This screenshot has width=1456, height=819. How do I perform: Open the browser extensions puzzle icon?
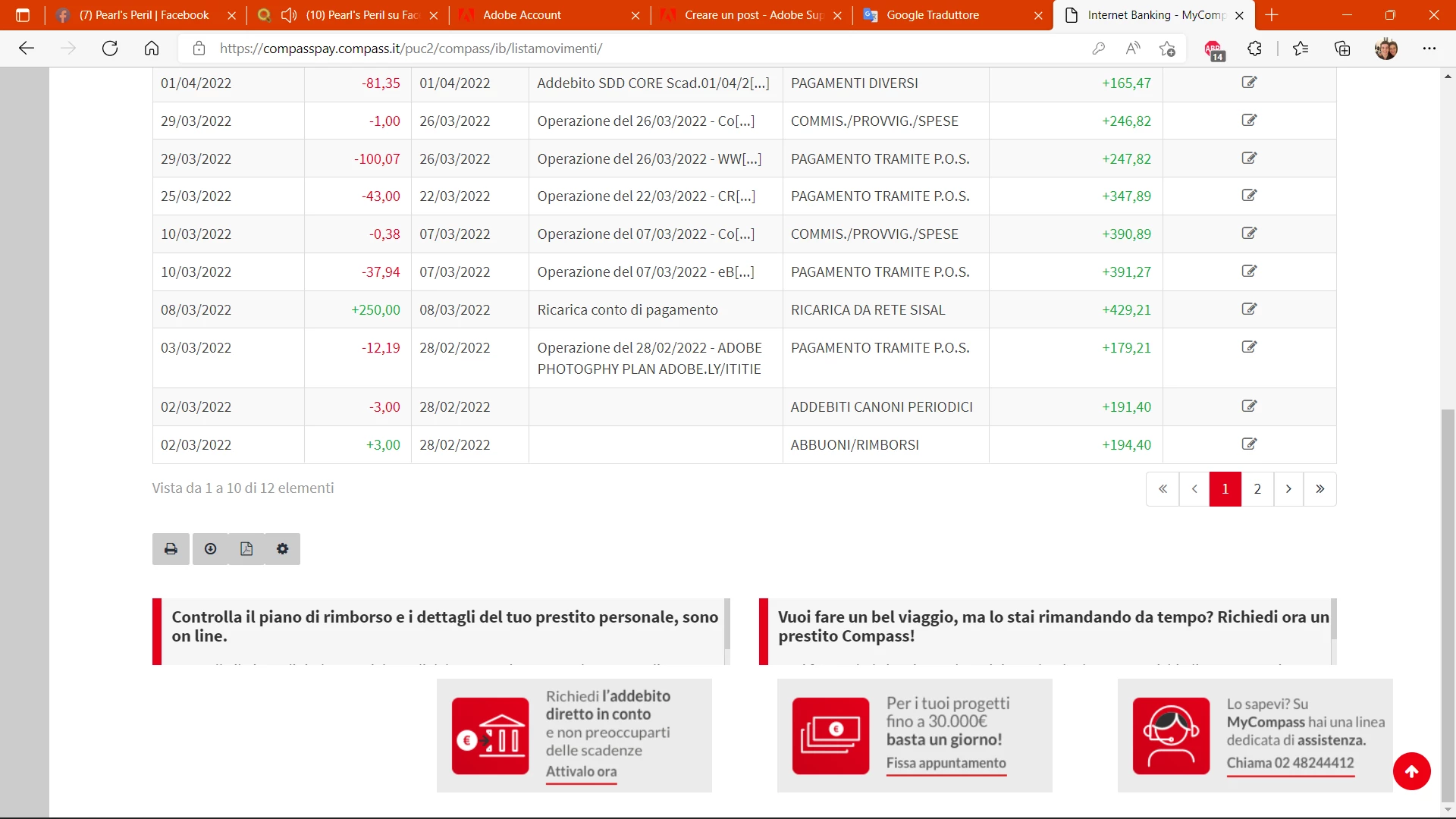tap(1255, 49)
